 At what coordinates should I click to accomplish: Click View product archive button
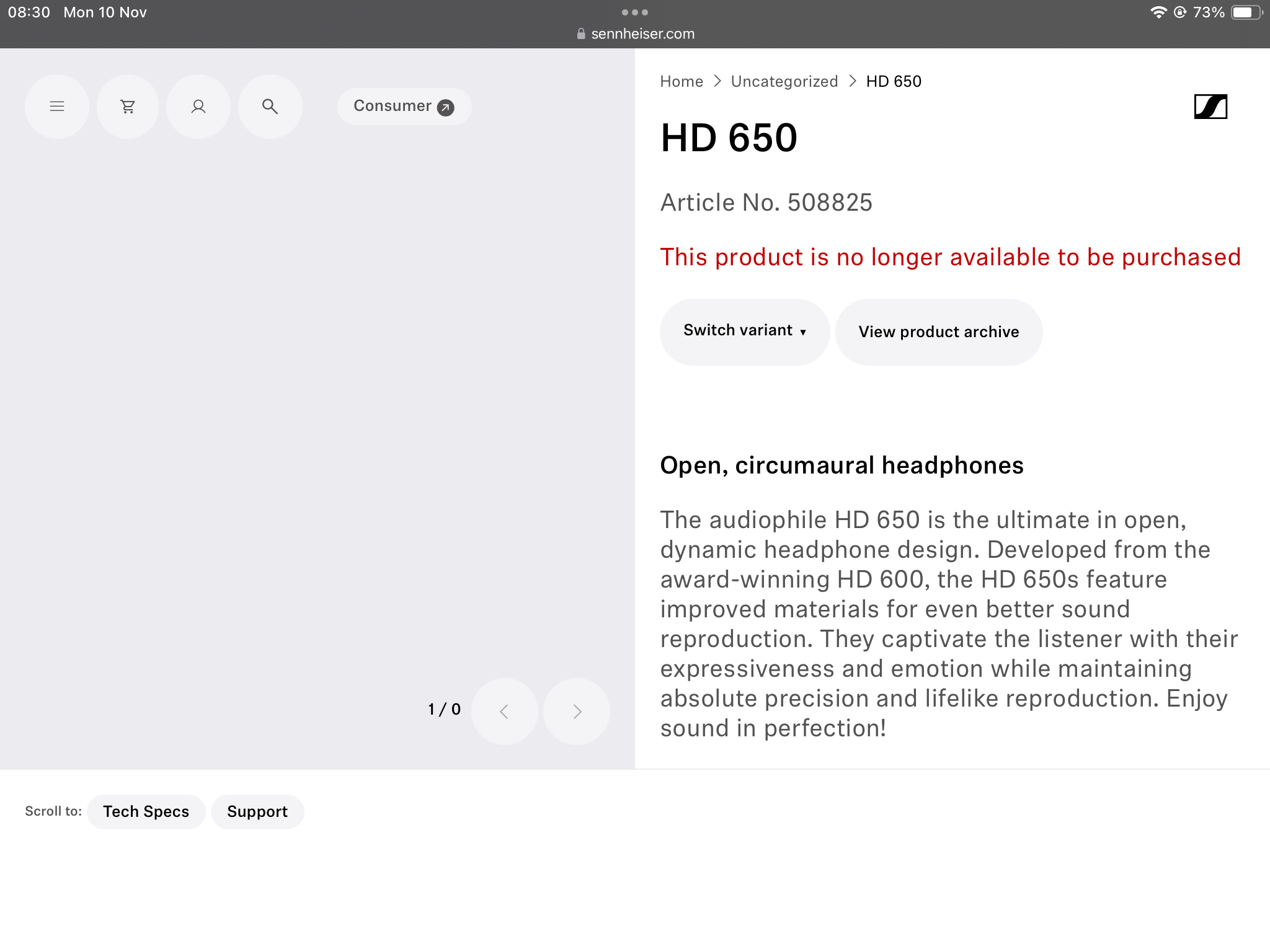click(938, 332)
